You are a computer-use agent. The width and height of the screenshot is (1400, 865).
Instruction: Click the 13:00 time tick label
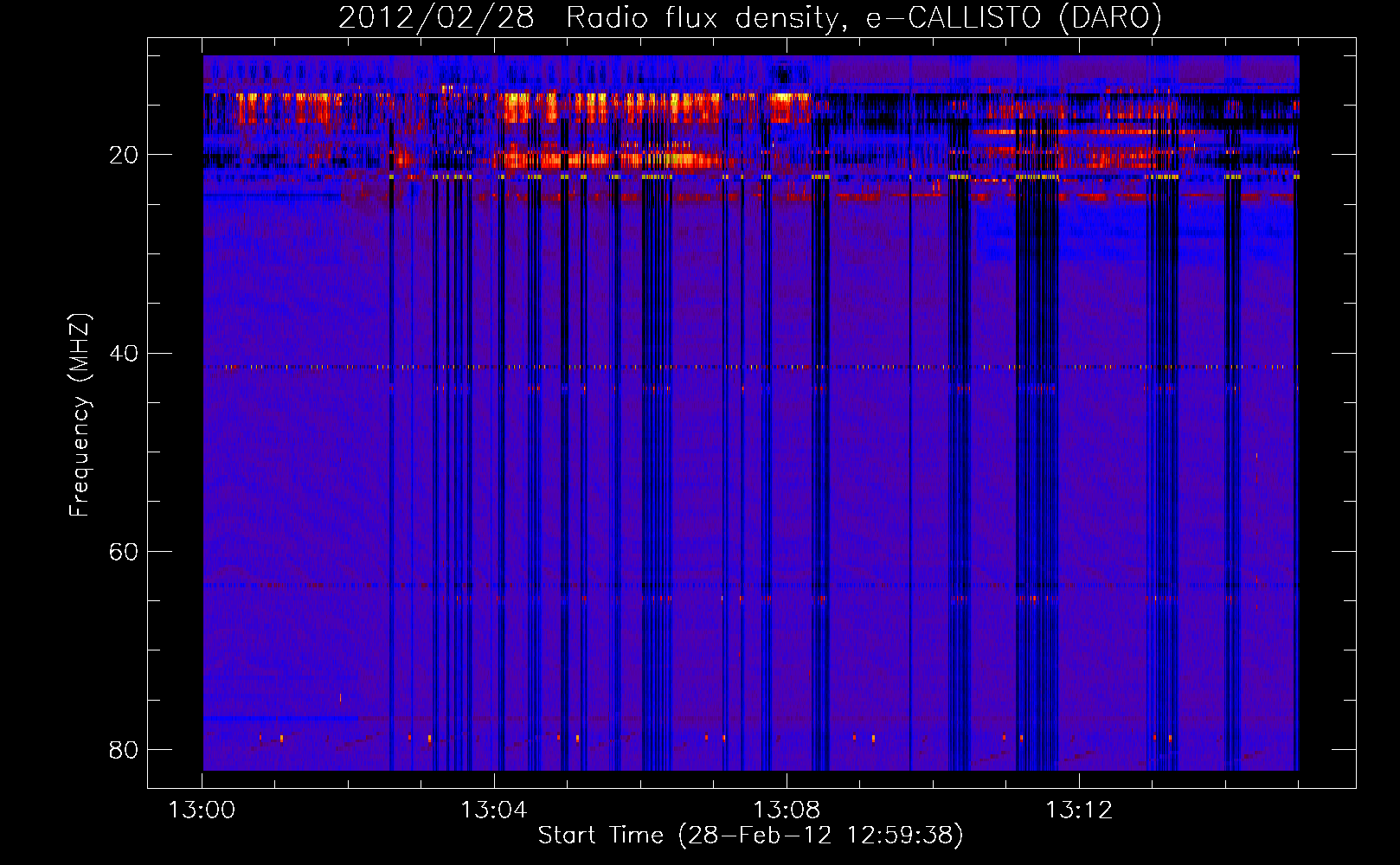pyautogui.click(x=202, y=811)
